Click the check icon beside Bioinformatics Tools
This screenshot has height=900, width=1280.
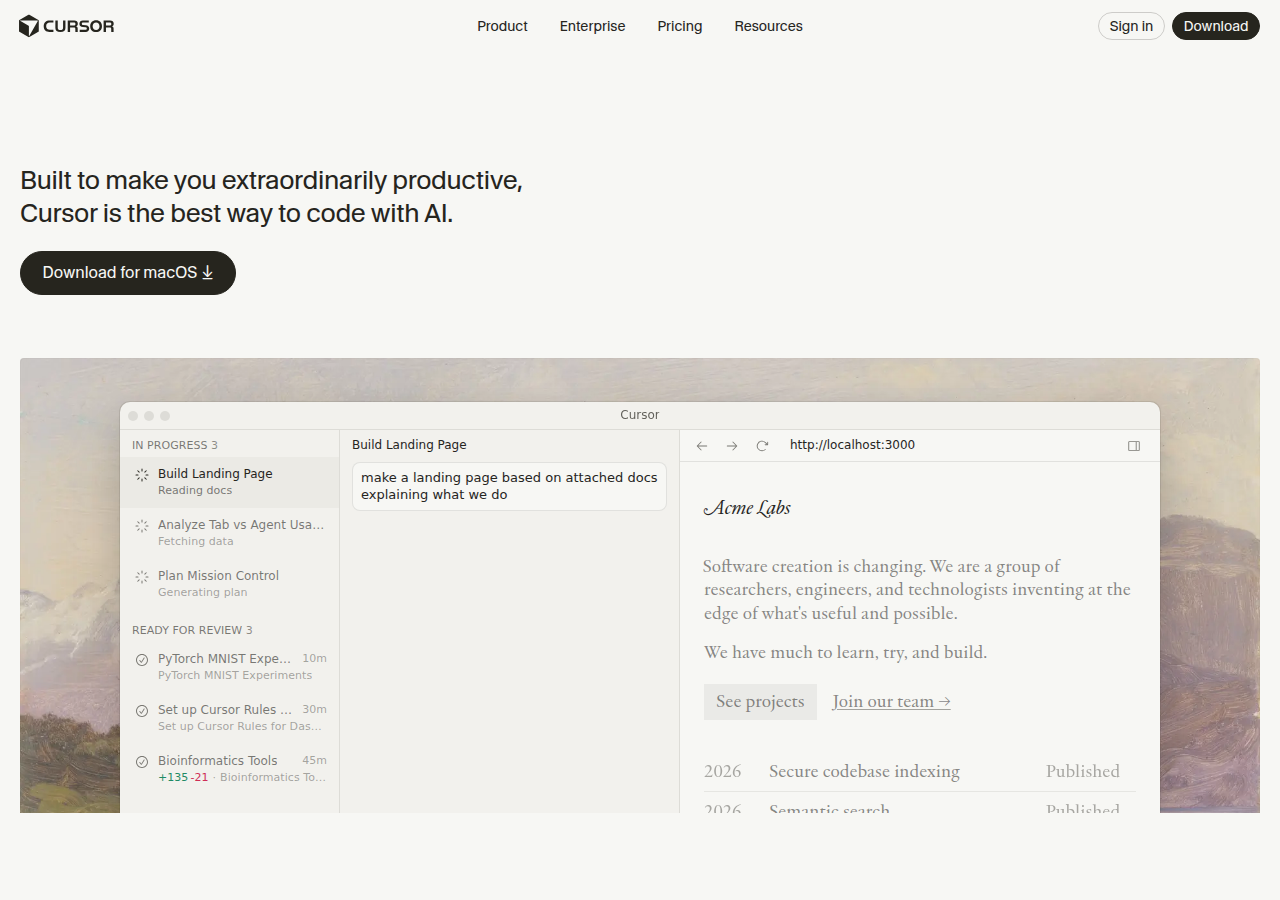(142, 762)
